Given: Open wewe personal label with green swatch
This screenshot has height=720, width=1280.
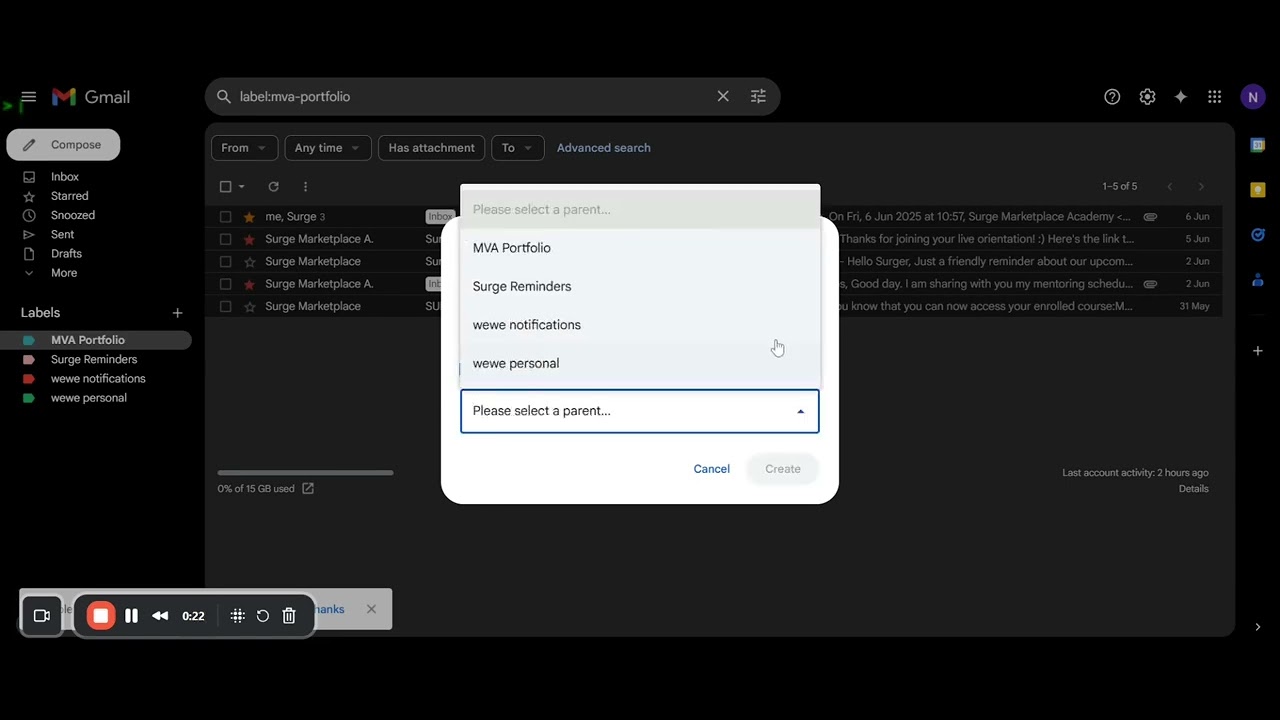Looking at the screenshot, I should [89, 398].
